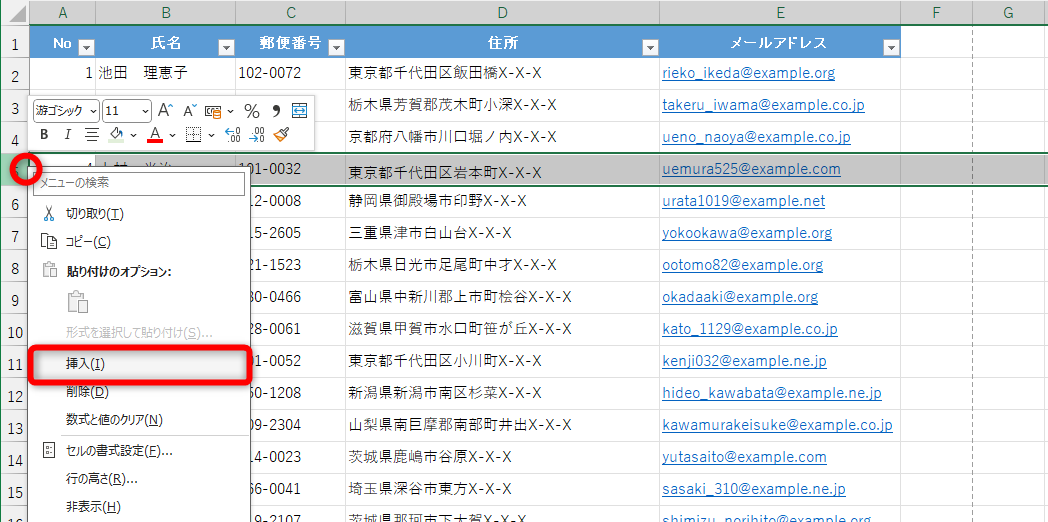Select the format painter brush
1048x522 pixels.
(281, 135)
